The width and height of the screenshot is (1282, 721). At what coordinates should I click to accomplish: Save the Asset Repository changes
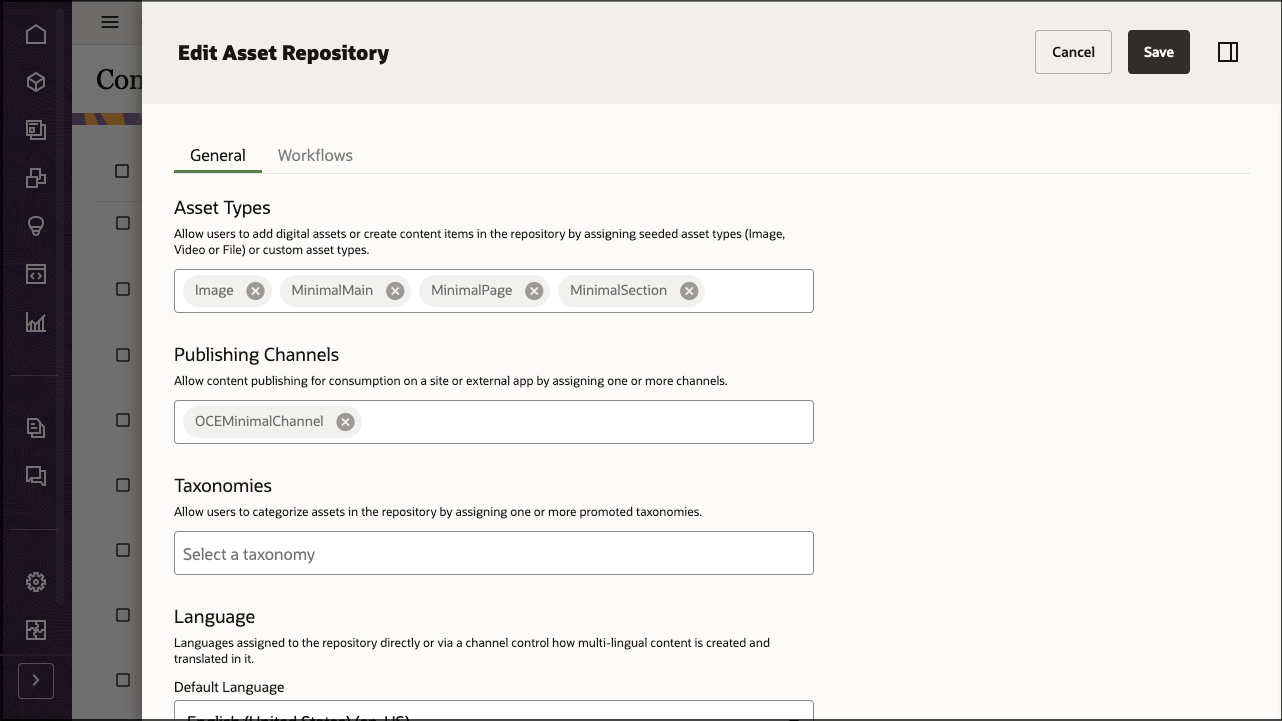(x=1158, y=51)
